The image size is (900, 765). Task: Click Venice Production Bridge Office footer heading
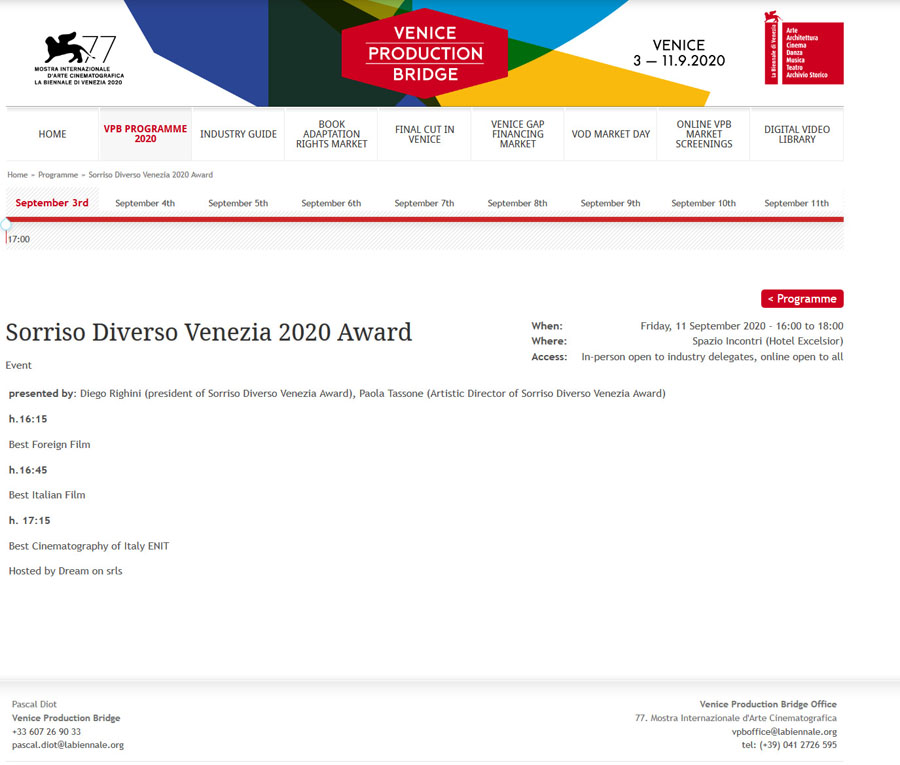tap(768, 704)
